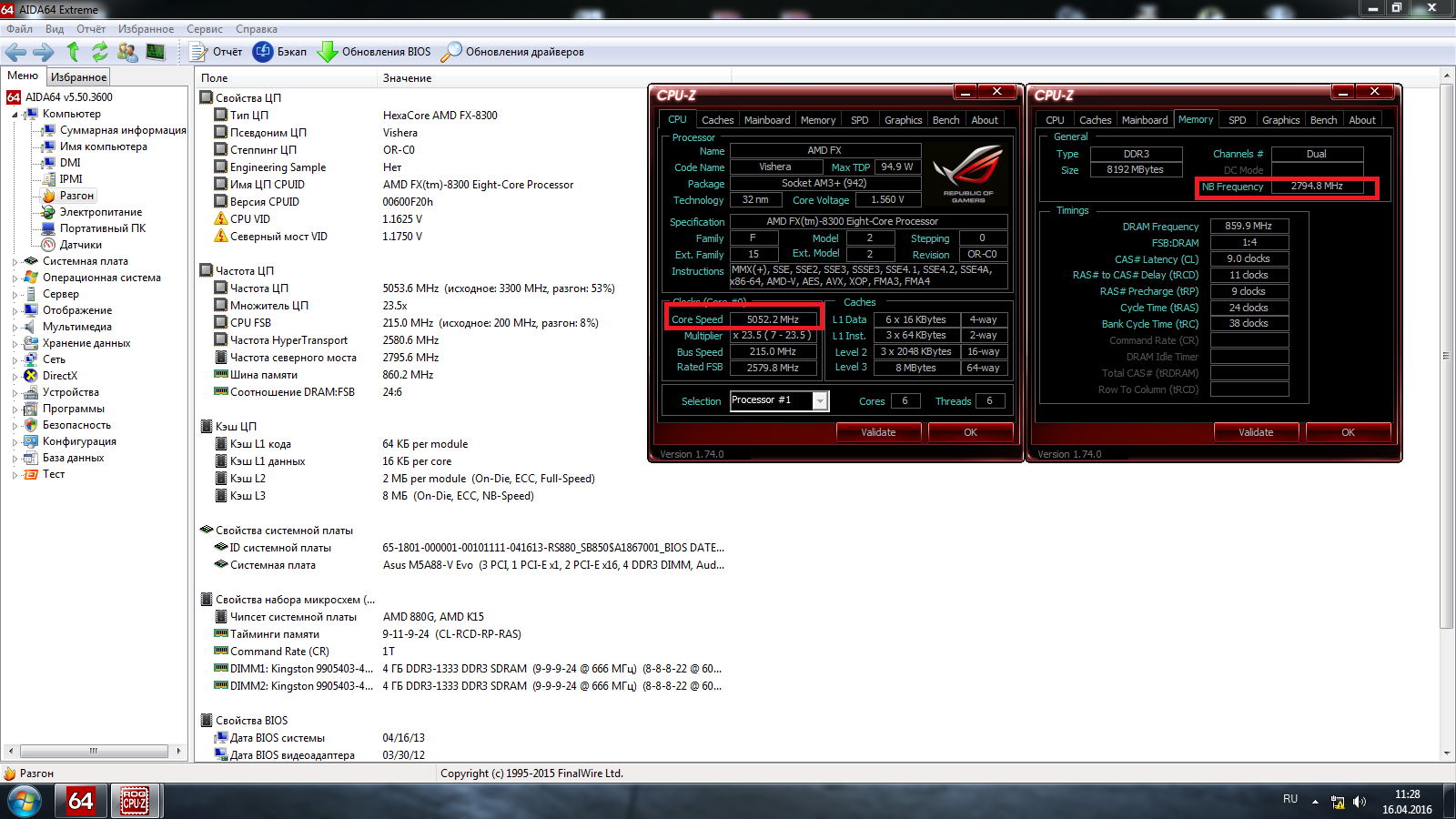This screenshot has width=1456, height=819.
Task: Expand the Системная плата branch
Action: (15, 262)
